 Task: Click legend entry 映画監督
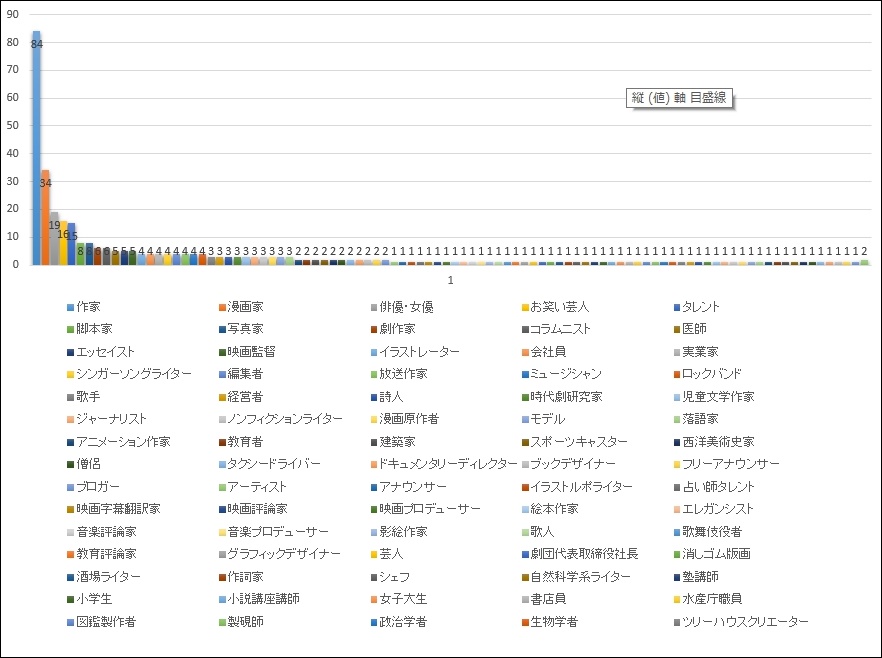(248, 352)
